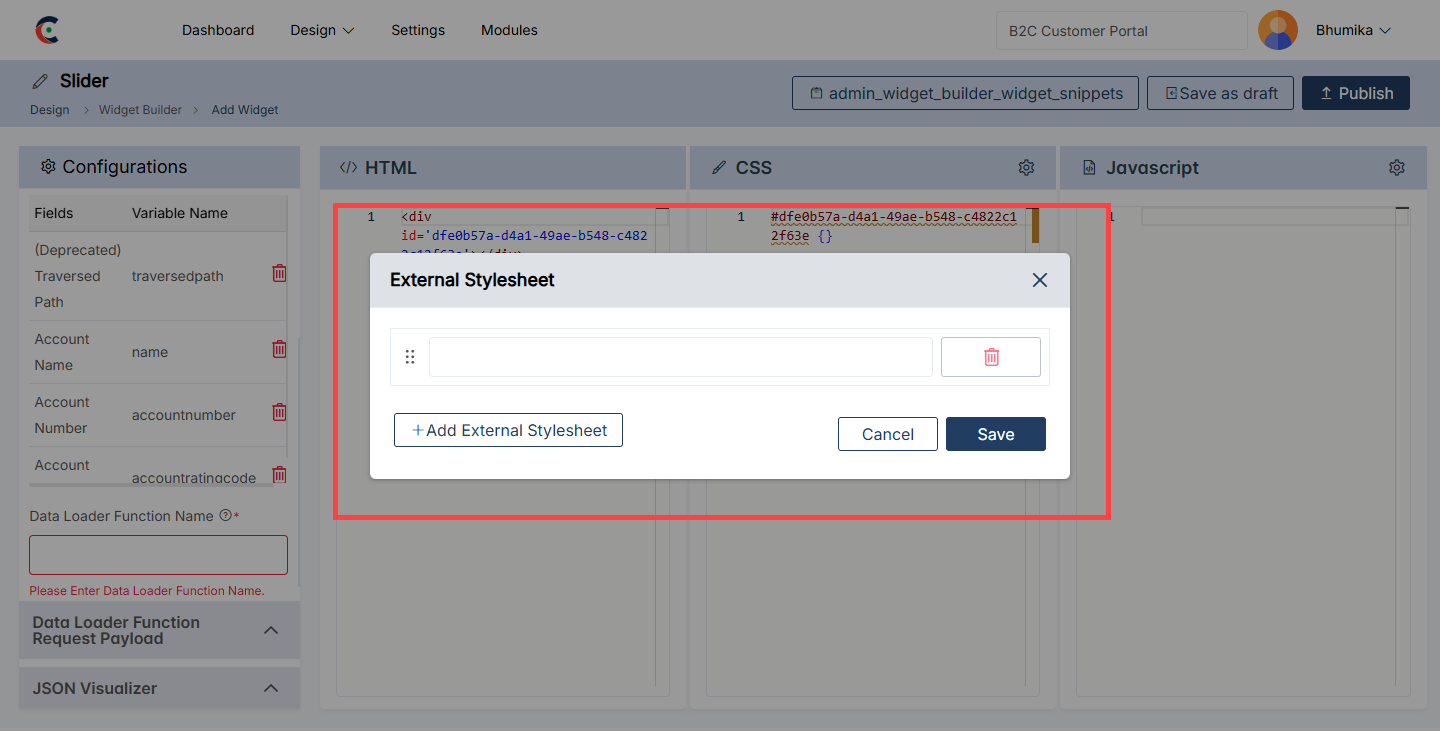This screenshot has width=1440, height=731.
Task: Open the Design dropdown menu
Action: click(322, 30)
